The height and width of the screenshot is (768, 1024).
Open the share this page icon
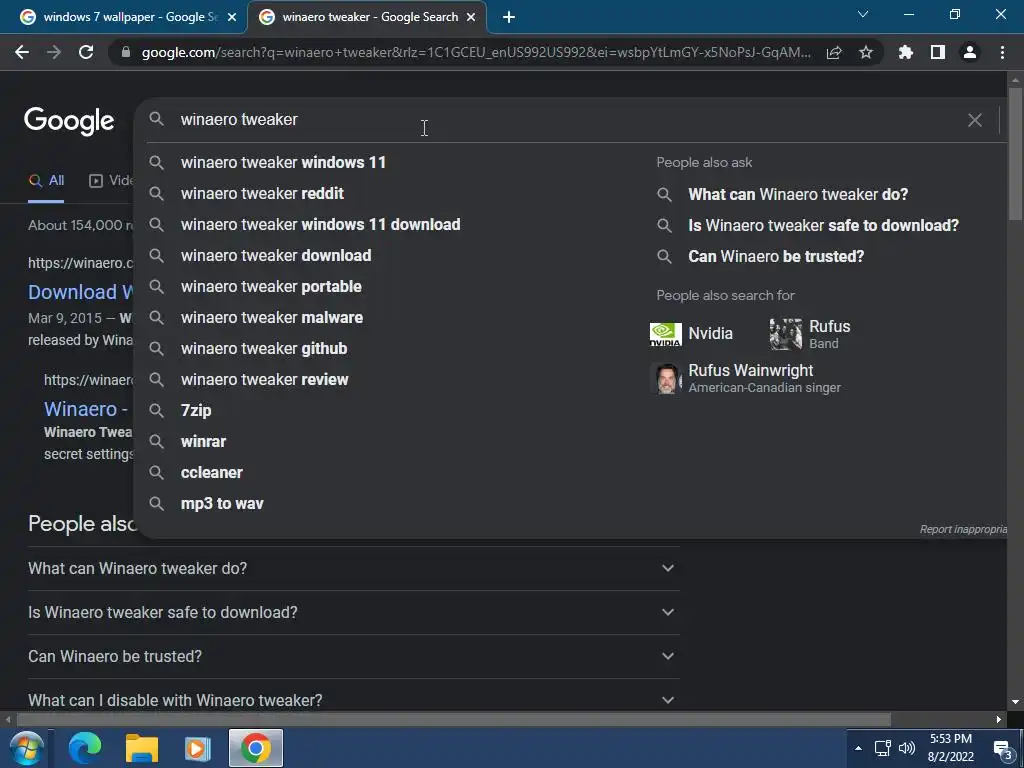tap(834, 52)
